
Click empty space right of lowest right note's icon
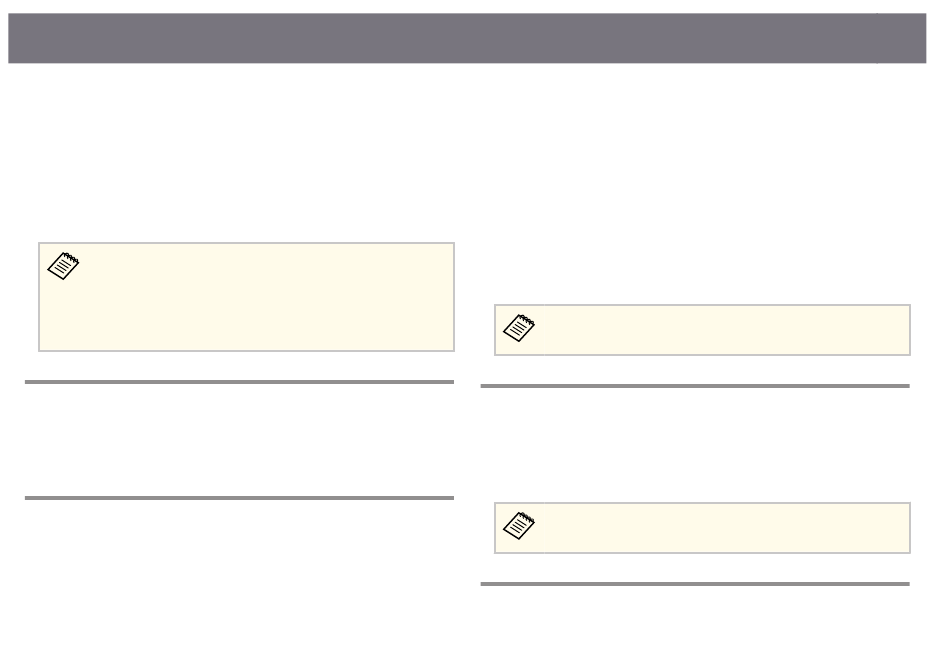point(724,528)
